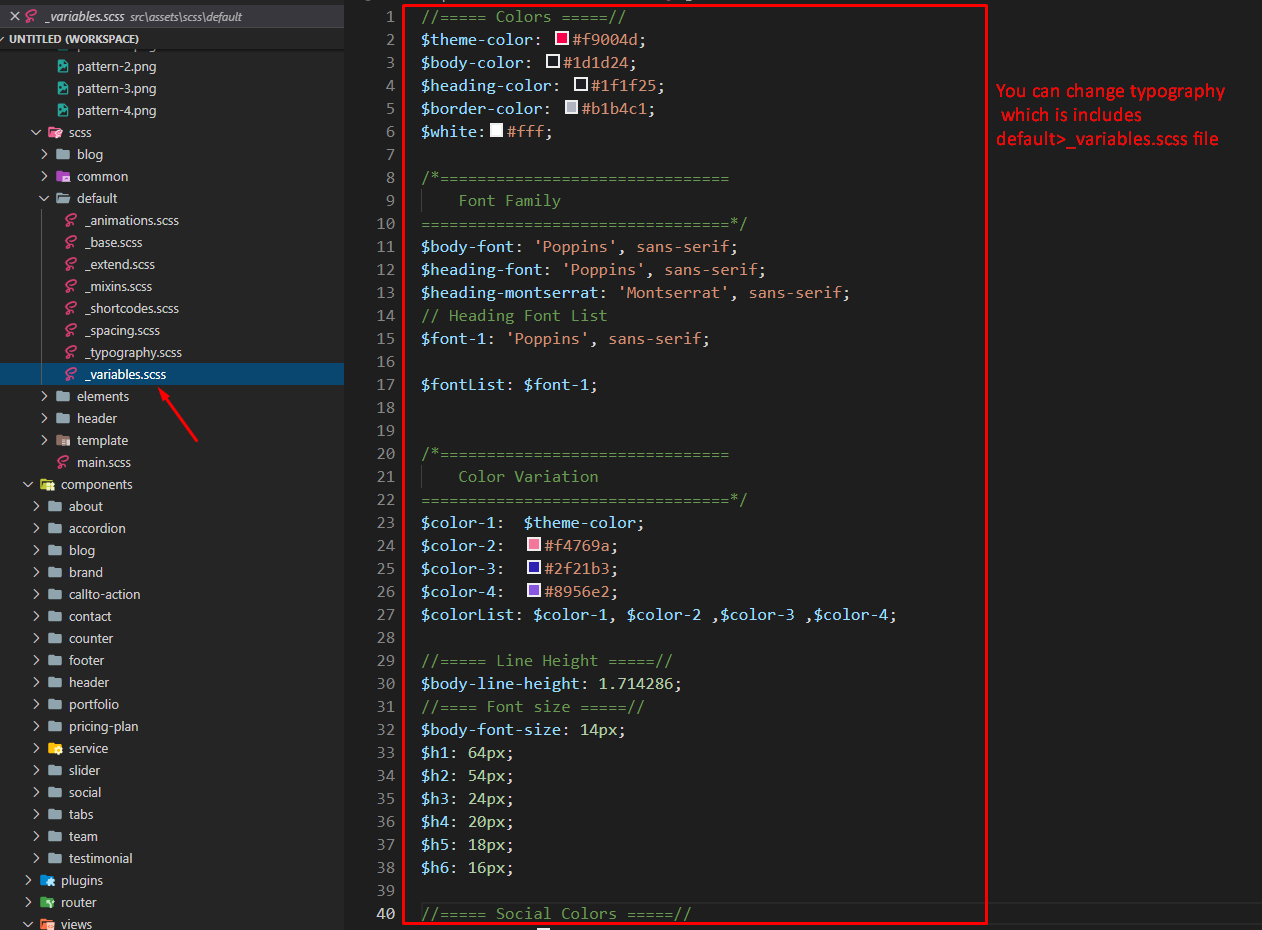
Task: Open the _typography.scss file
Action: click(133, 352)
